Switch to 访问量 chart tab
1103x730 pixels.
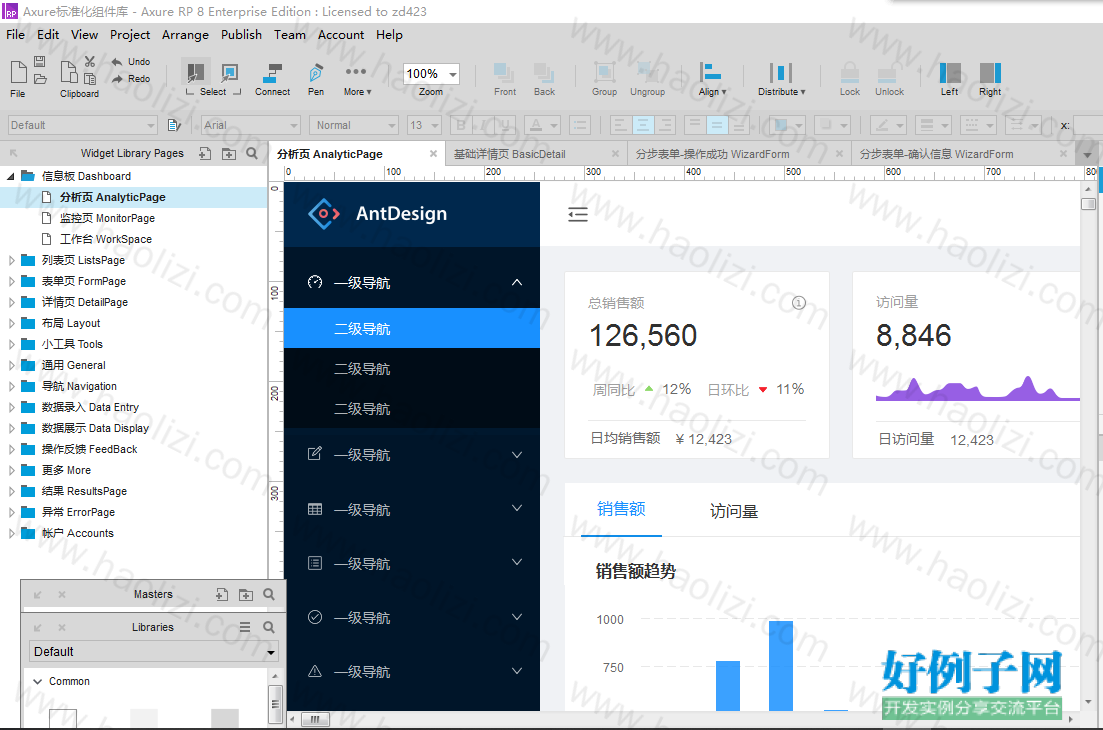pos(734,511)
